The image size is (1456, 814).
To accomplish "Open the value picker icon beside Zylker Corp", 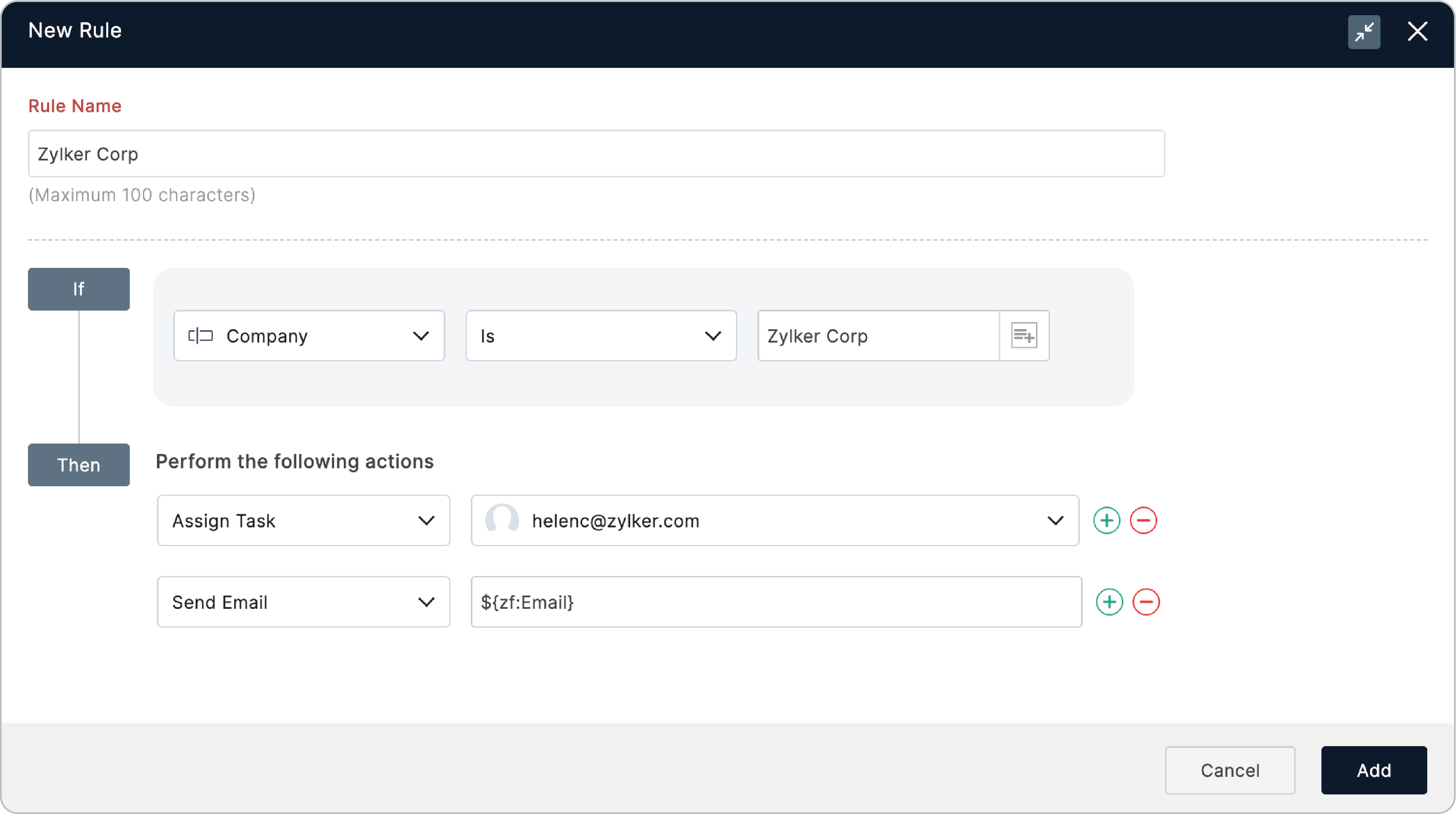I will click(x=1024, y=335).
